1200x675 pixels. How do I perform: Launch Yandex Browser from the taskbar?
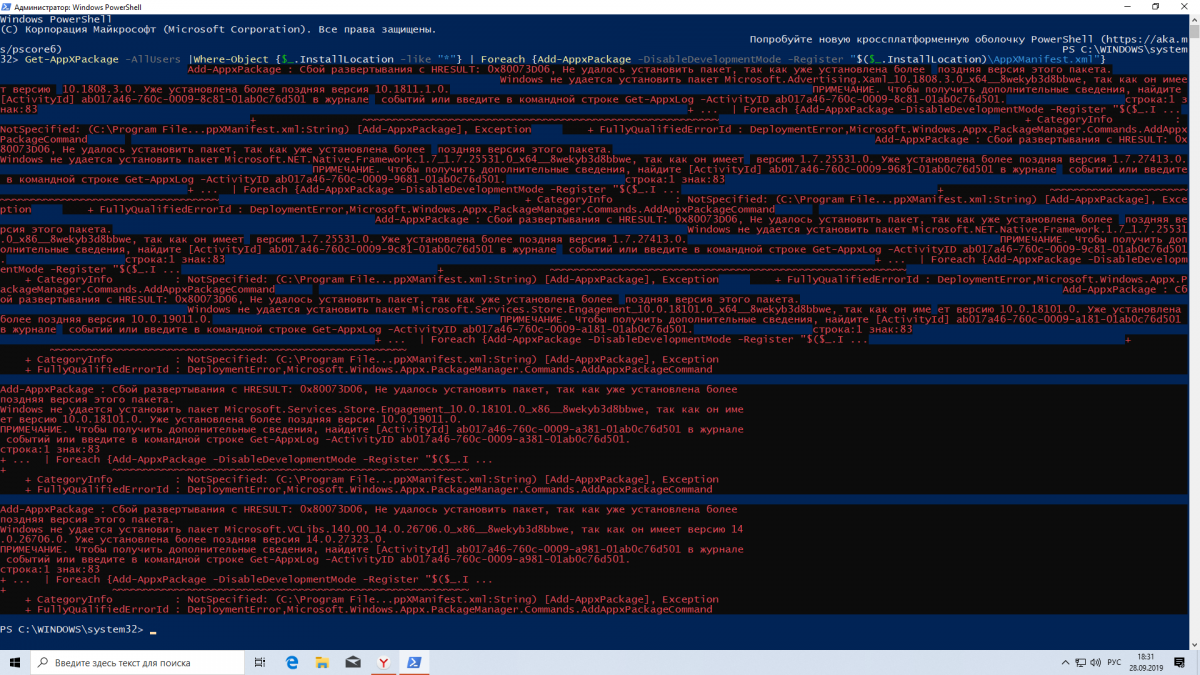click(383, 662)
